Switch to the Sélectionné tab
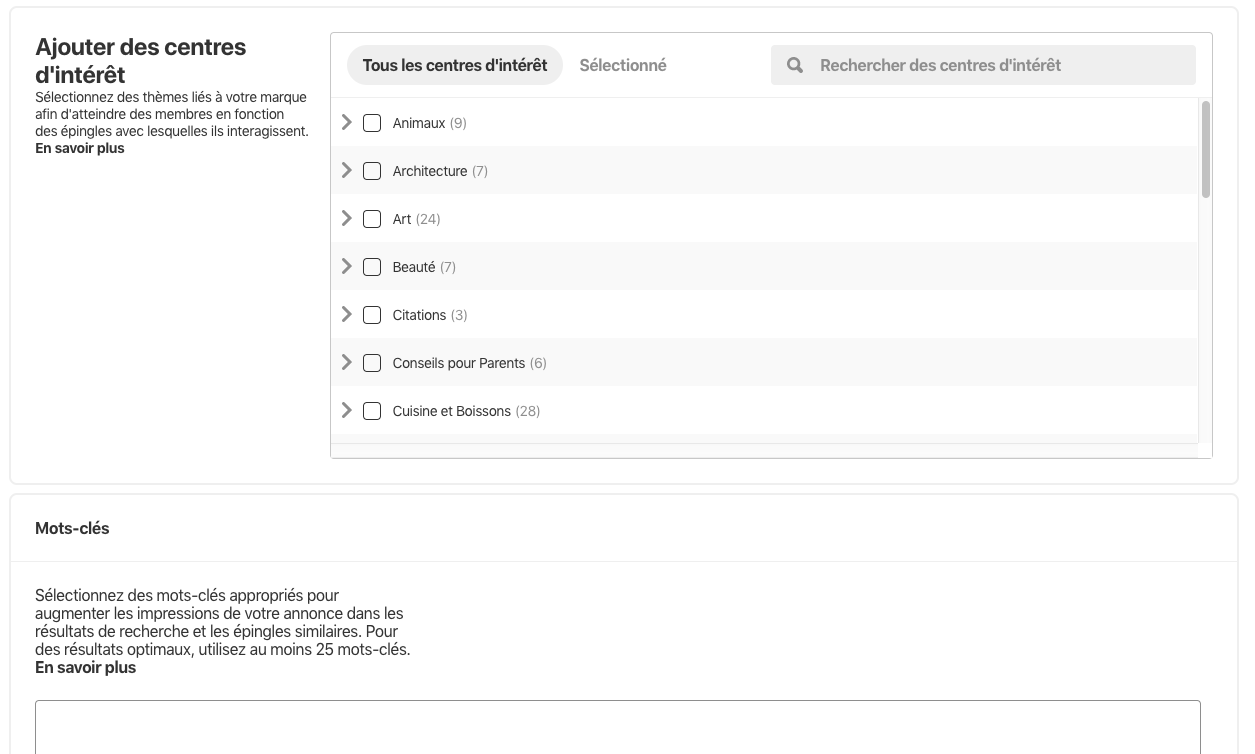 pyautogui.click(x=623, y=65)
